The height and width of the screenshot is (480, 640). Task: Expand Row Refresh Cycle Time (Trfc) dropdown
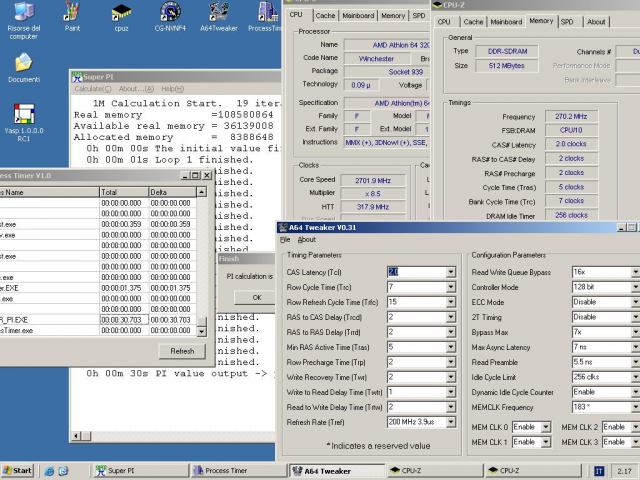point(451,302)
